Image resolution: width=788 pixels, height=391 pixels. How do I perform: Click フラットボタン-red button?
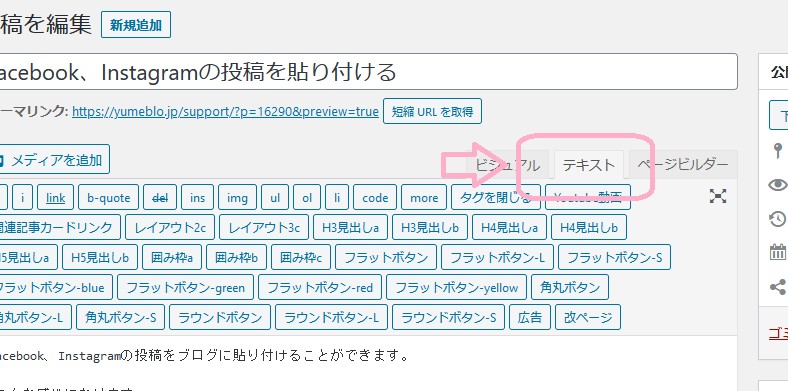320,287
